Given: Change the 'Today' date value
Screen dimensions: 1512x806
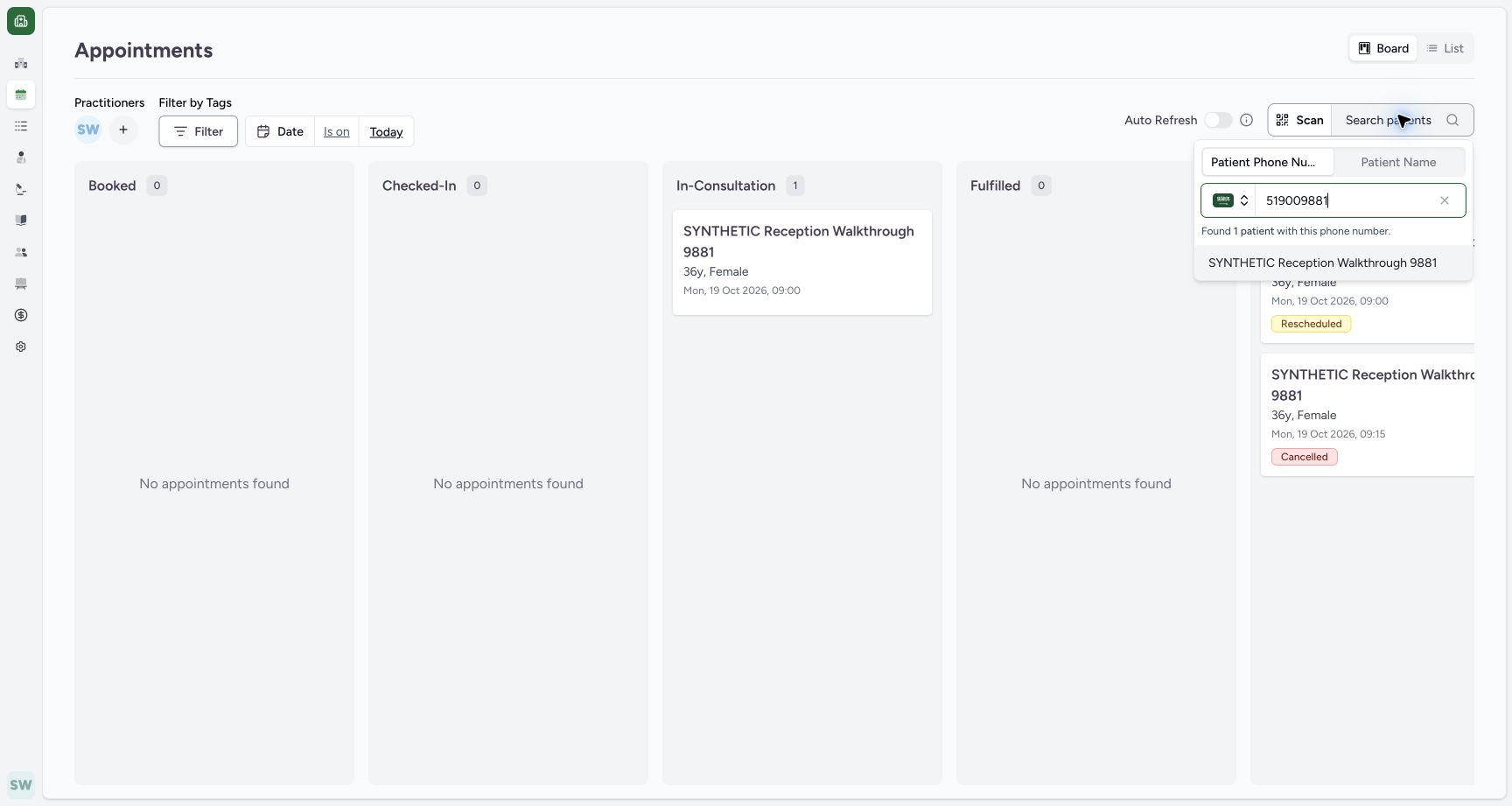Looking at the screenshot, I should click(386, 131).
